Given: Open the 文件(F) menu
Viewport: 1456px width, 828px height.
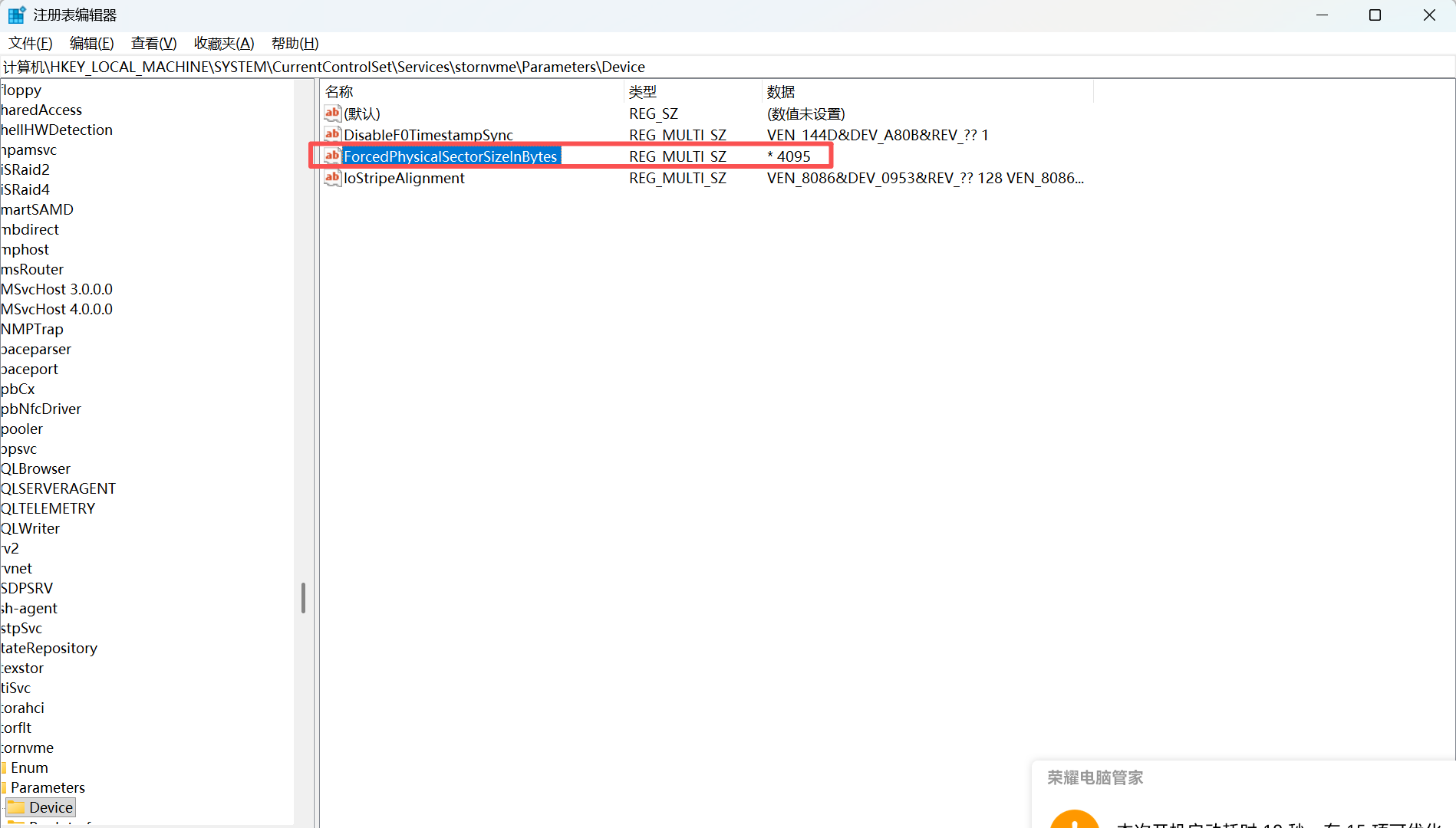Looking at the screenshot, I should coord(30,43).
